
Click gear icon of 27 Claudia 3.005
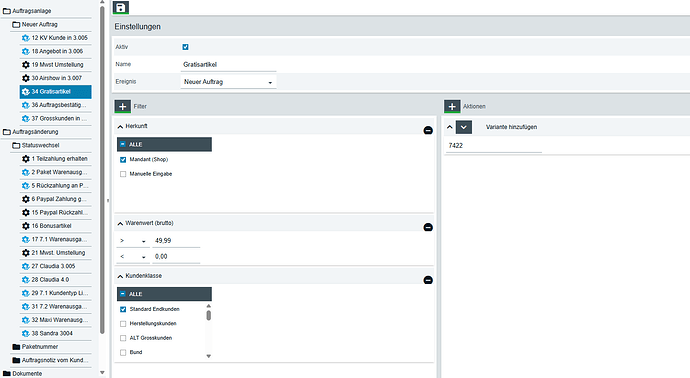pos(26,266)
